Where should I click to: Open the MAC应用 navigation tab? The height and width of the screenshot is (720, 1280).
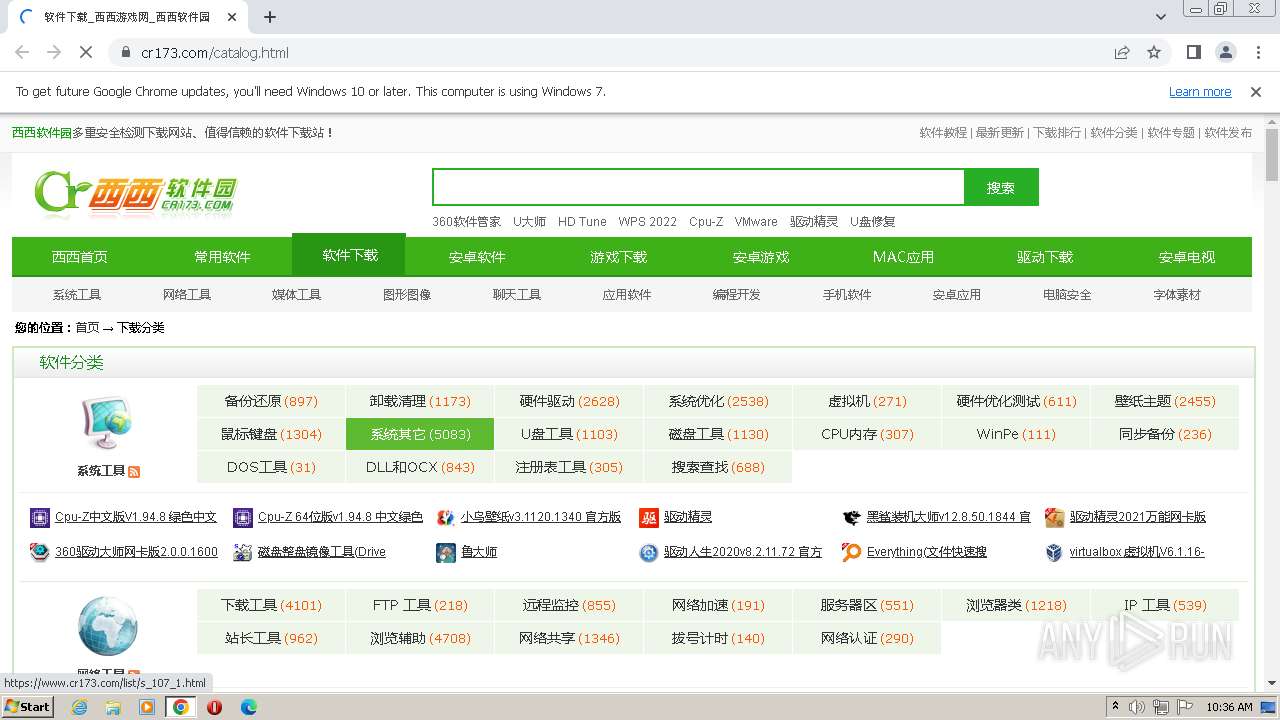(x=903, y=257)
